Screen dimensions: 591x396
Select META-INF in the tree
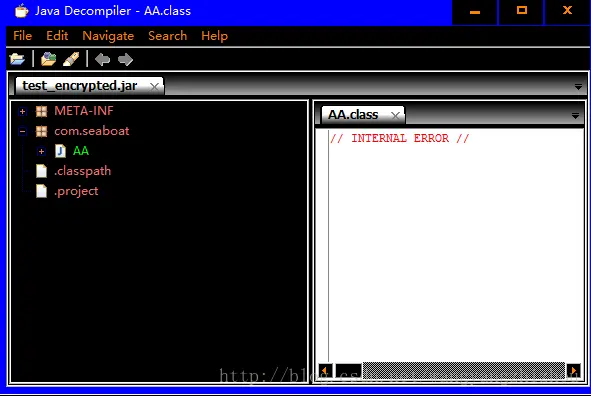pyautogui.click(x=84, y=111)
